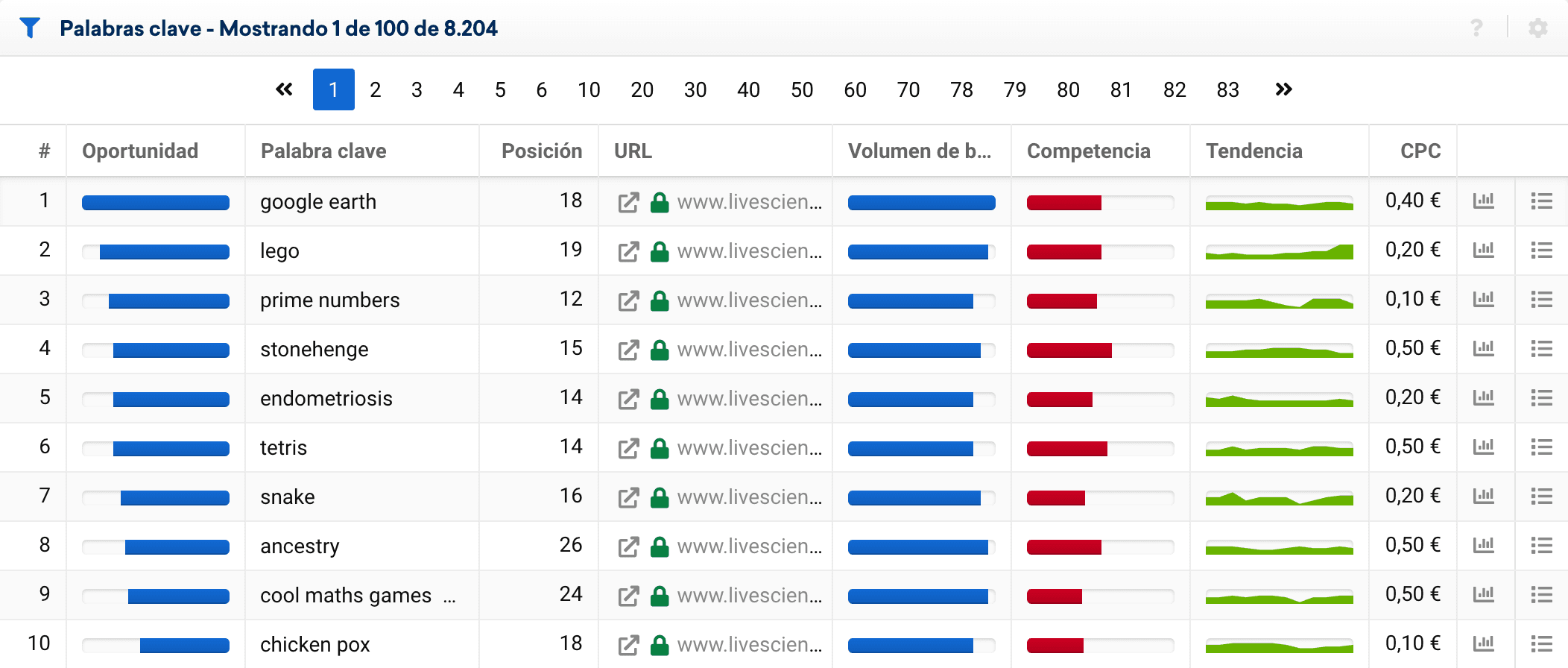Open external link for google earth URL
Viewport: 1568px width, 668px height.
[x=628, y=202]
